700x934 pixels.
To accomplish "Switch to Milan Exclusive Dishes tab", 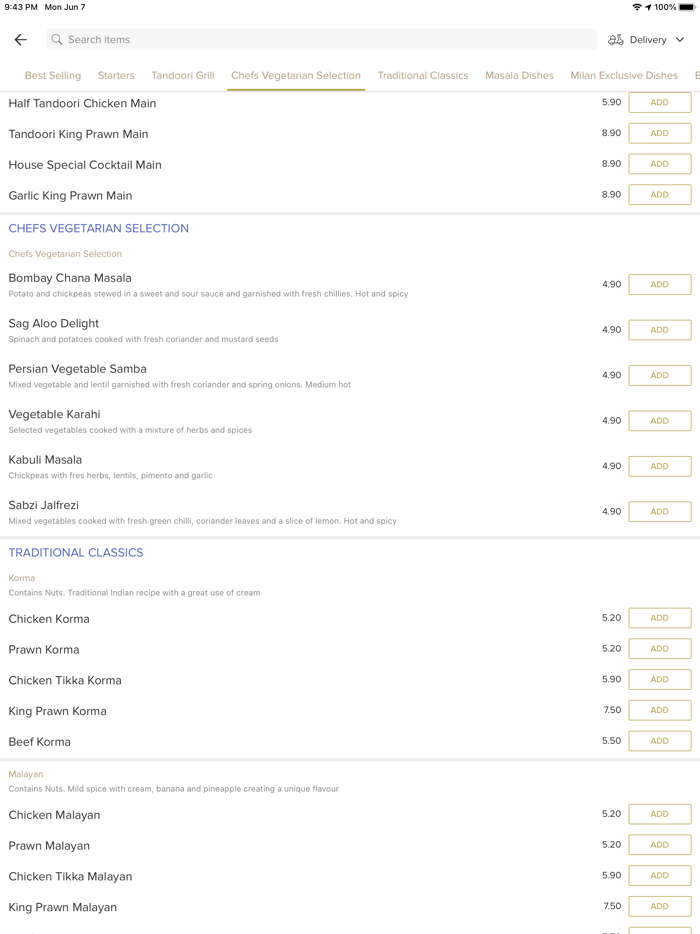I will 624,75.
